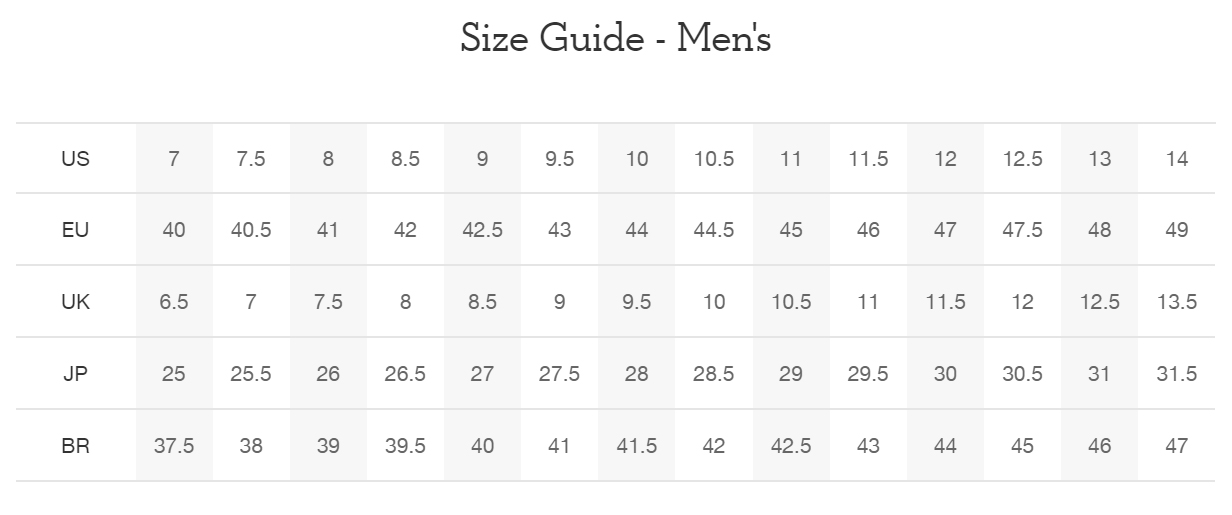The height and width of the screenshot is (515, 1232).
Task: Click US size 10.5 cell
Action: (x=714, y=158)
